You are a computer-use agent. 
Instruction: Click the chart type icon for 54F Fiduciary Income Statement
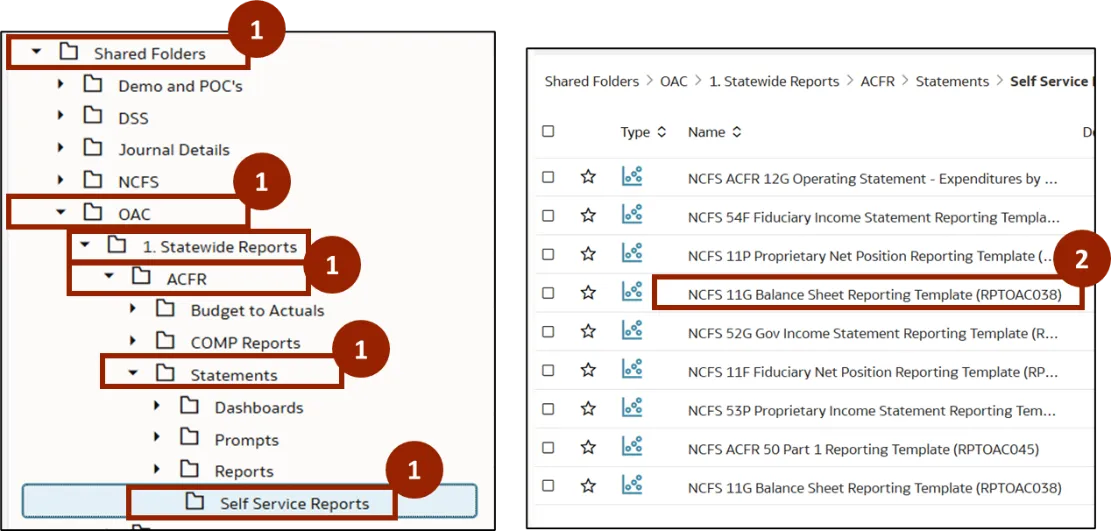631,215
